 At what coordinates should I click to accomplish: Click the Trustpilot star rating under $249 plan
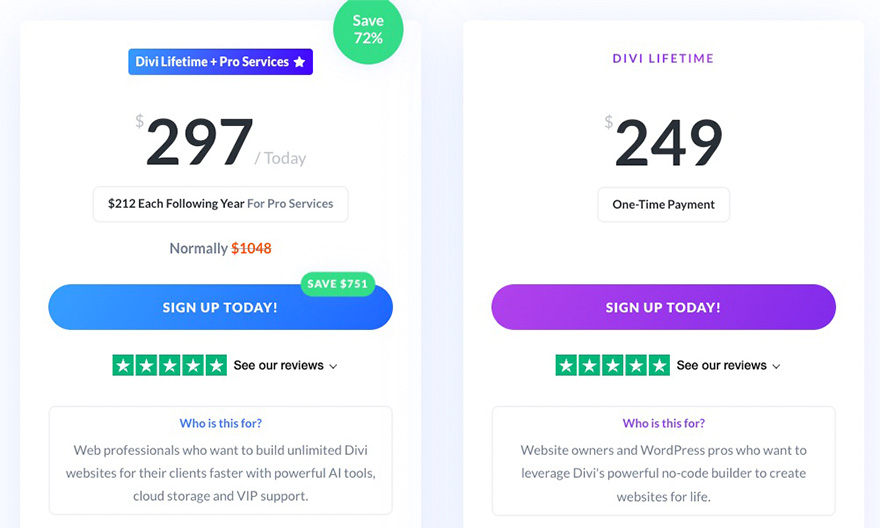tap(612, 365)
